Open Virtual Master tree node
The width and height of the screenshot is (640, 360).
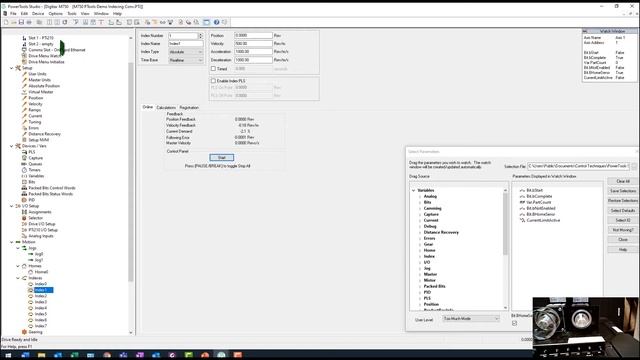[41, 92]
